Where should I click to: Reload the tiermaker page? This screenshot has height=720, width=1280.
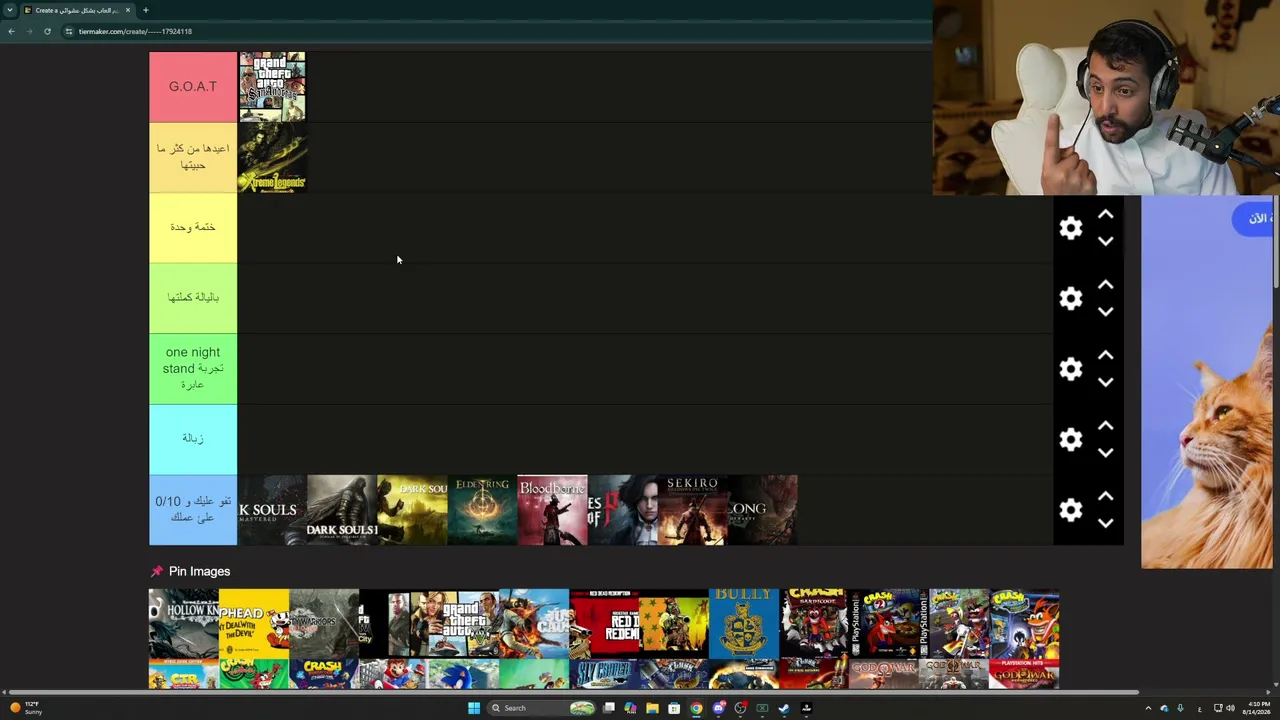[x=47, y=31]
